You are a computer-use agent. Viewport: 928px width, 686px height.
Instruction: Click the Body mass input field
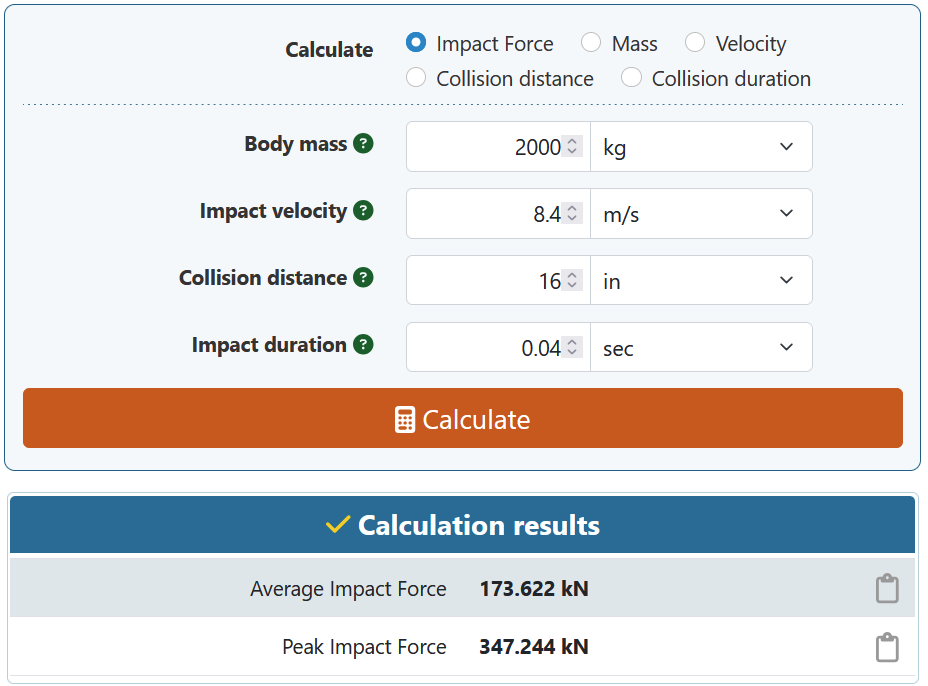pos(485,147)
